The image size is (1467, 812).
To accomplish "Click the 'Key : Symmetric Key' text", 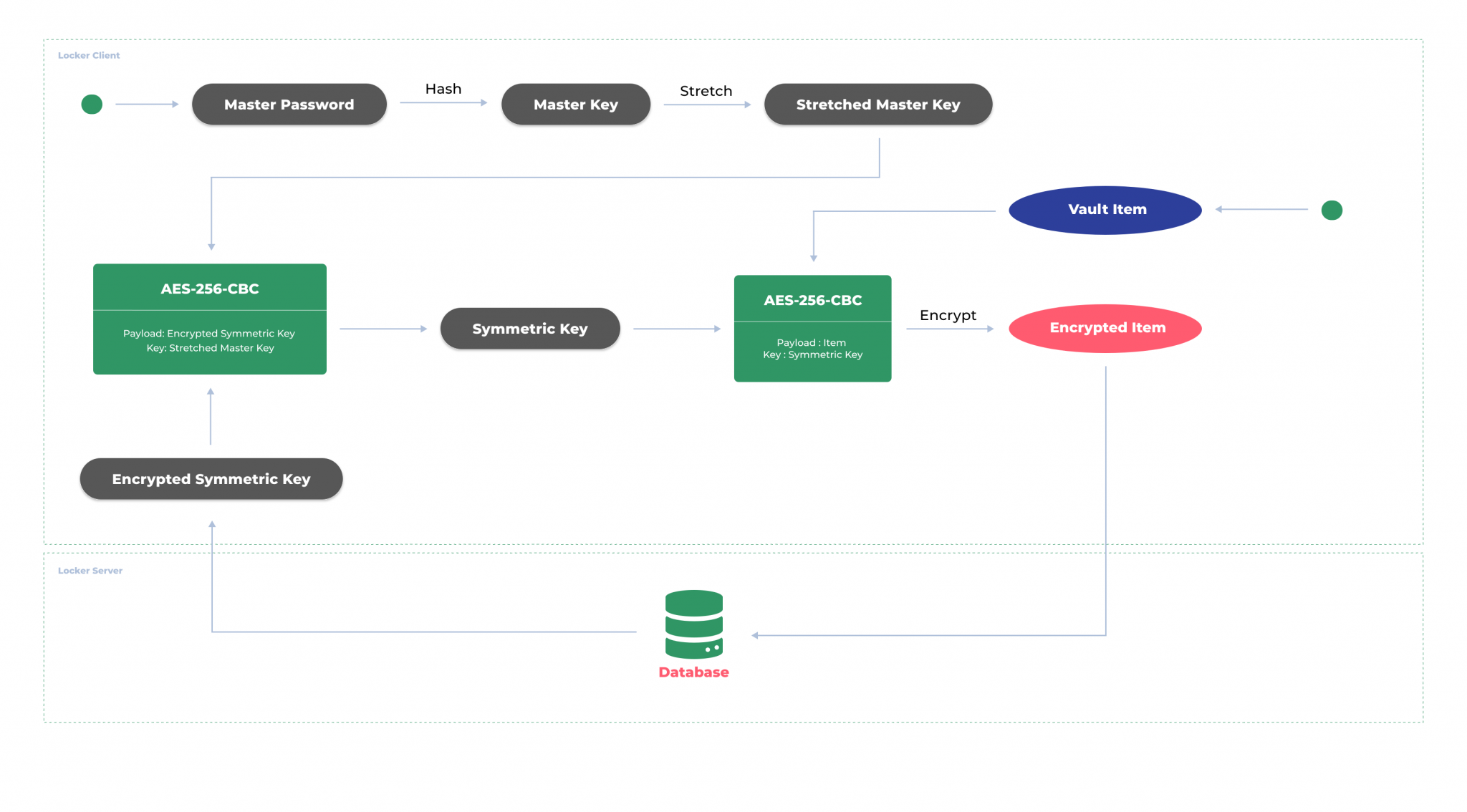I will tap(812, 355).
